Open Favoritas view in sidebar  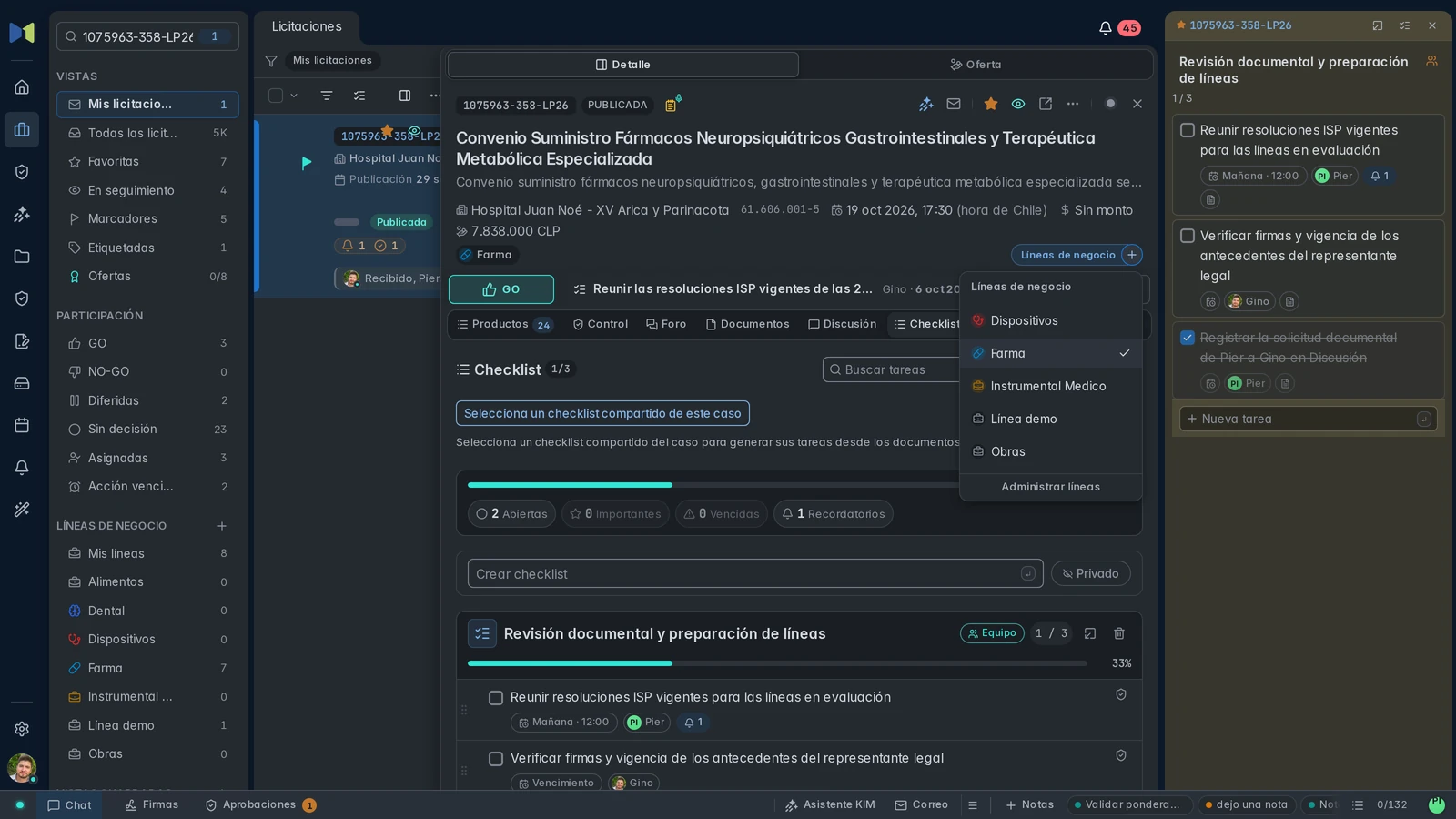[148, 161]
